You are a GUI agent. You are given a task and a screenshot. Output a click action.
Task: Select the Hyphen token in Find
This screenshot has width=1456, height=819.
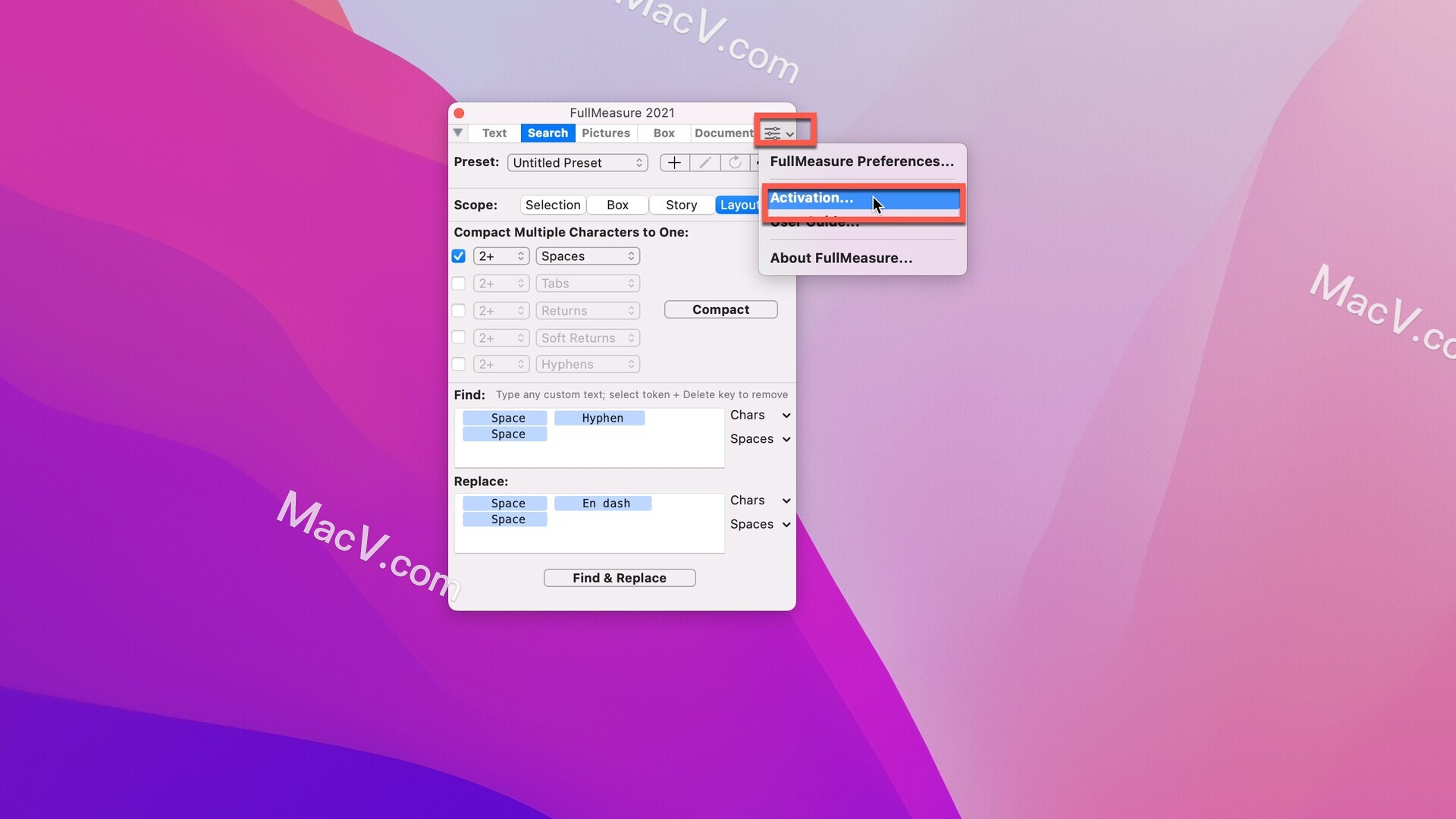600,419
